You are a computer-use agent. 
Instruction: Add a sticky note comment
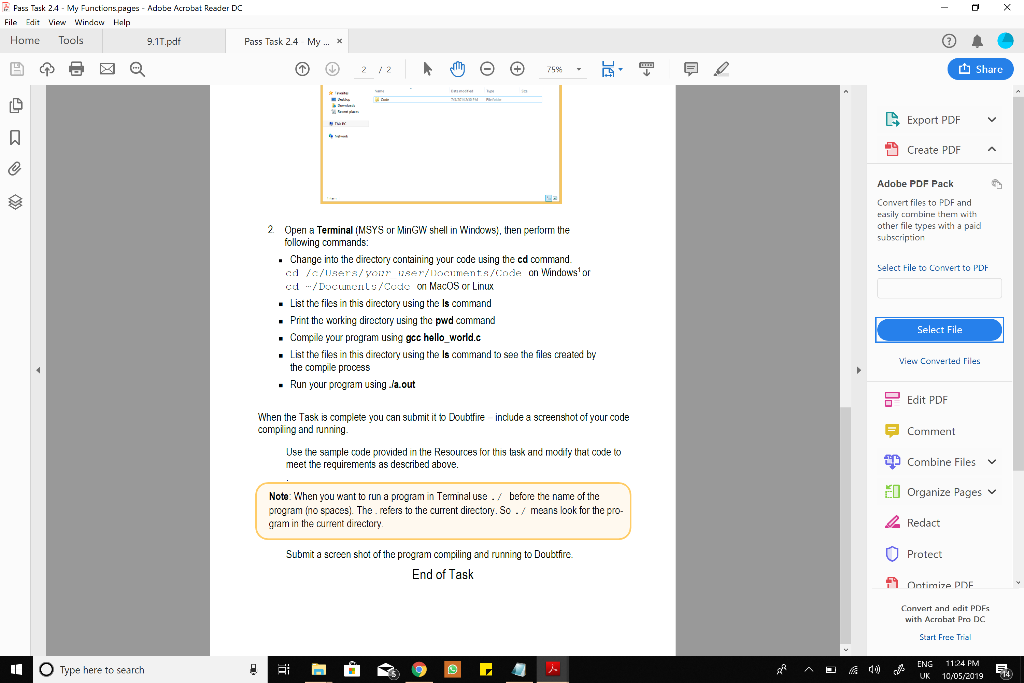691,69
